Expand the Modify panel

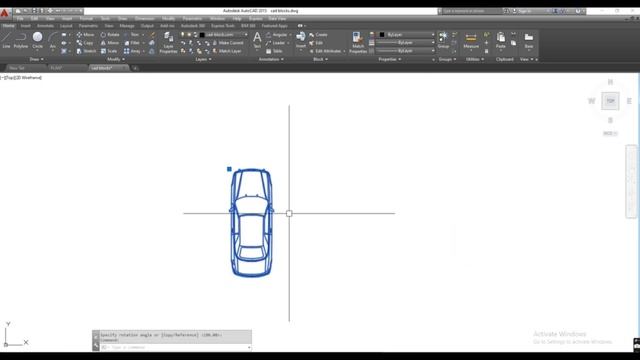pos(116,59)
